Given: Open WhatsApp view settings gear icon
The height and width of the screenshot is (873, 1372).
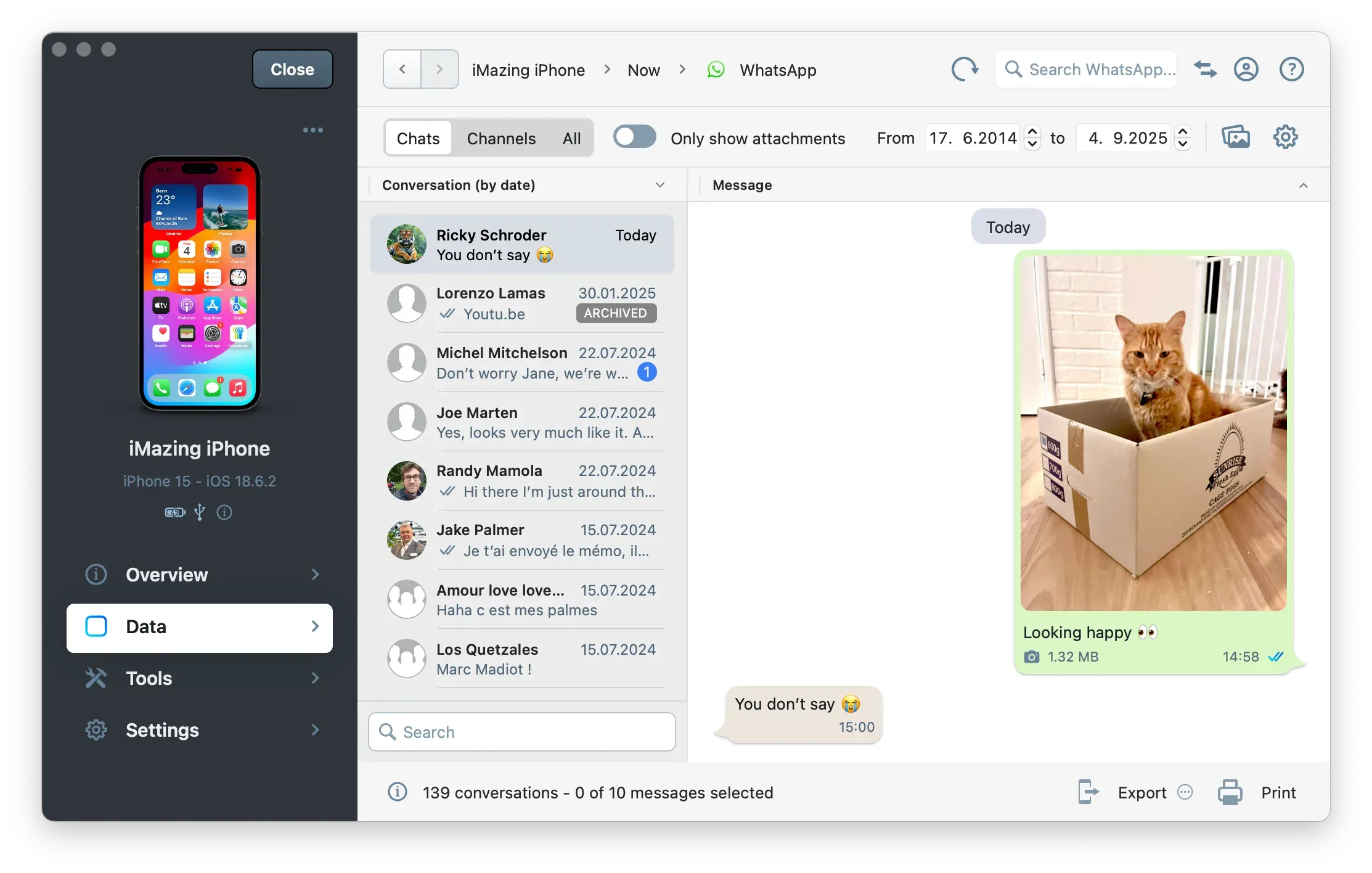Looking at the screenshot, I should pos(1286,137).
